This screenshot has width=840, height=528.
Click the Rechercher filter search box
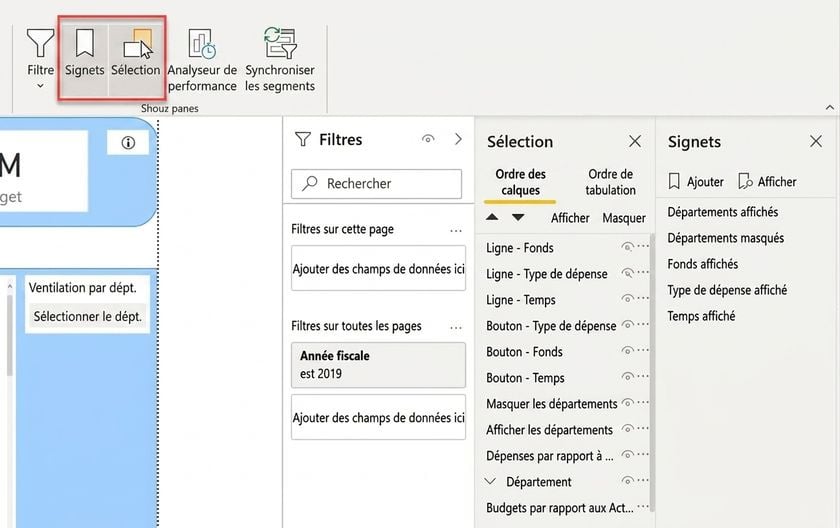click(x=376, y=184)
